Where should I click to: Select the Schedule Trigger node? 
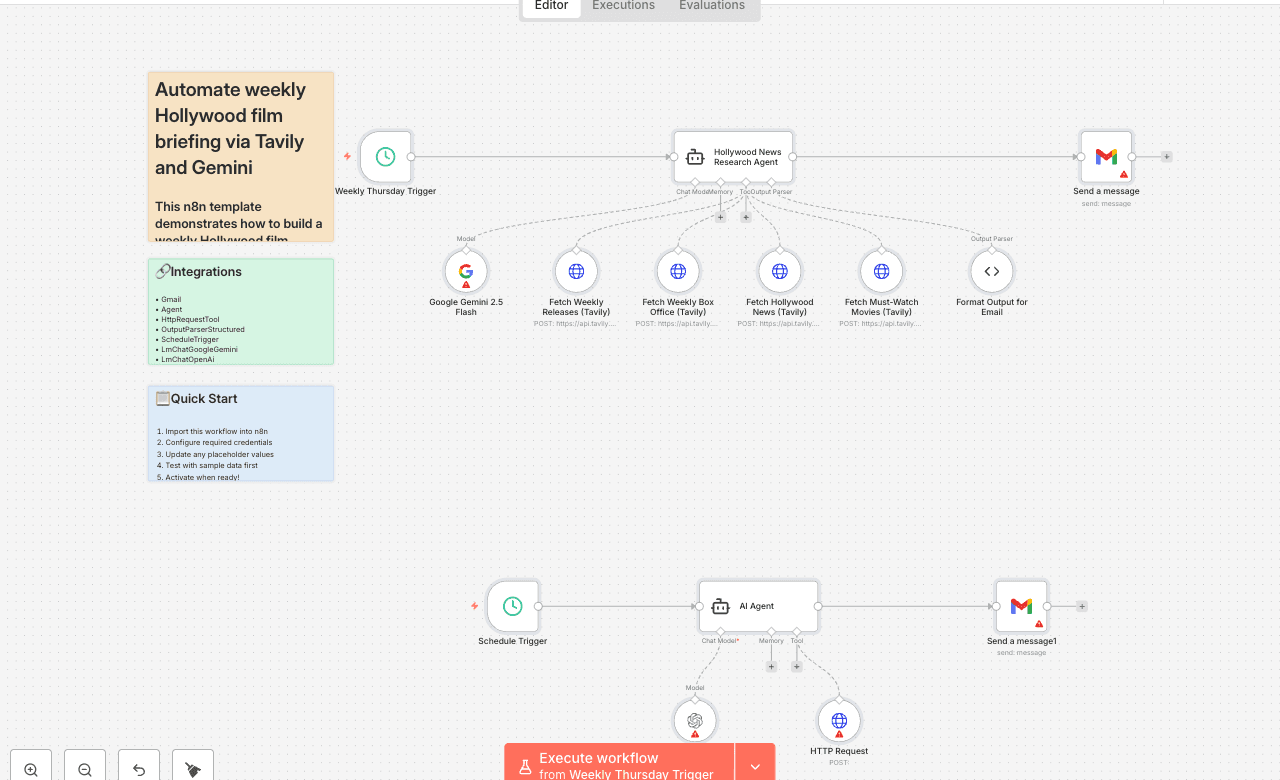coord(512,606)
